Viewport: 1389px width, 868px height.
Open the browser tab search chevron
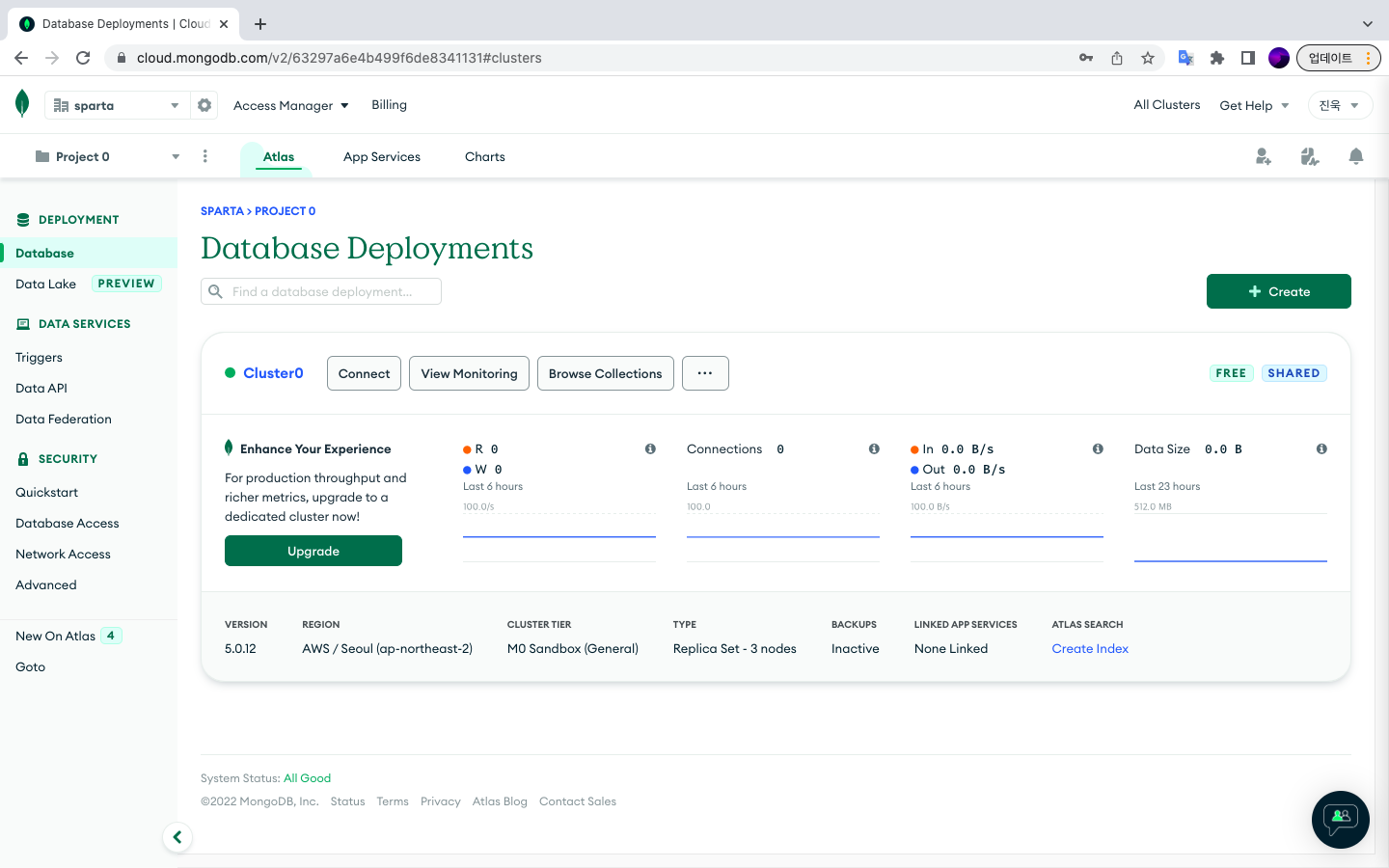1367,23
